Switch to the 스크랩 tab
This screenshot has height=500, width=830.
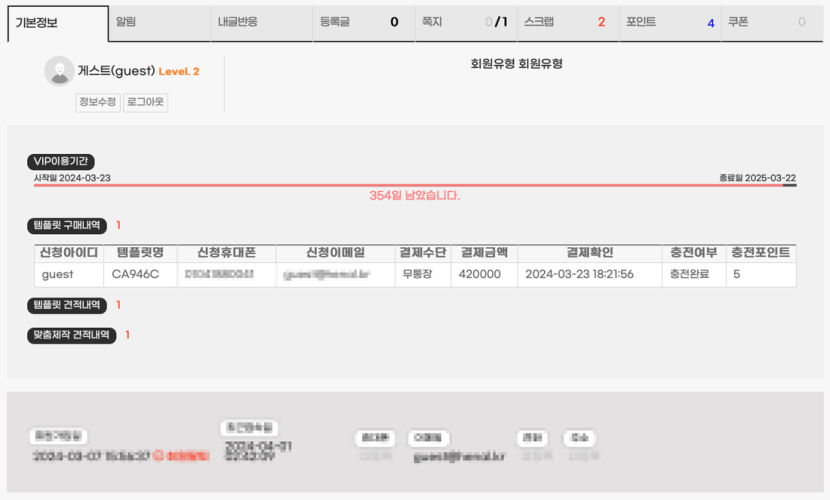(x=568, y=23)
